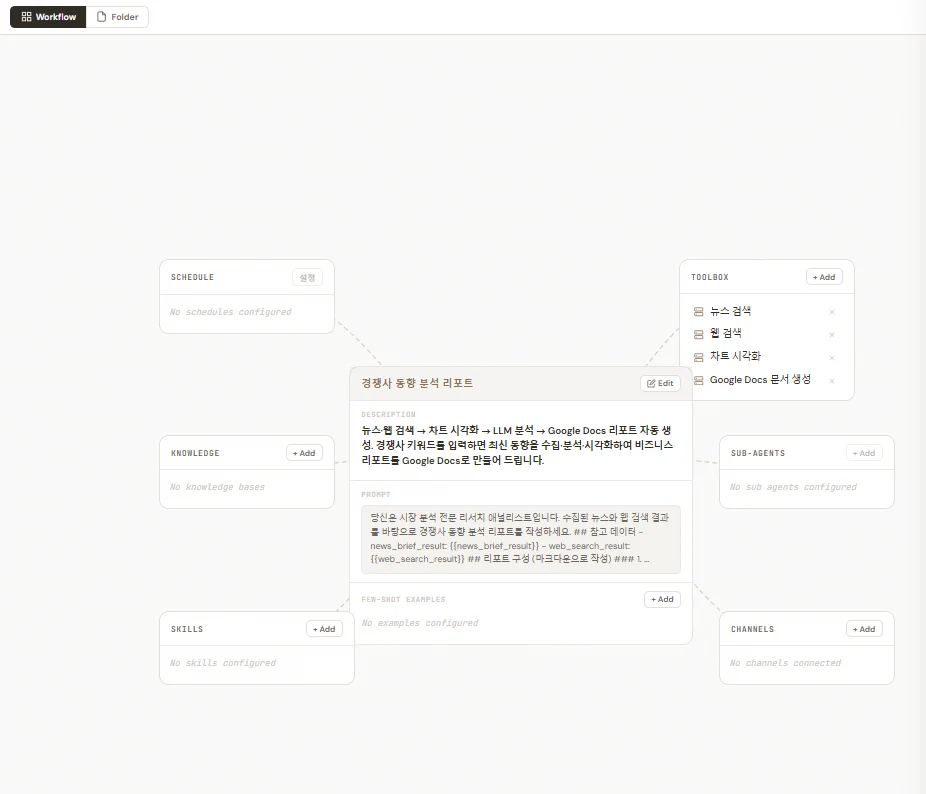Viewport: 926px width, 794px height.
Task: Click the 차트 시각화 tool icon
Action: [x=698, y=357]
